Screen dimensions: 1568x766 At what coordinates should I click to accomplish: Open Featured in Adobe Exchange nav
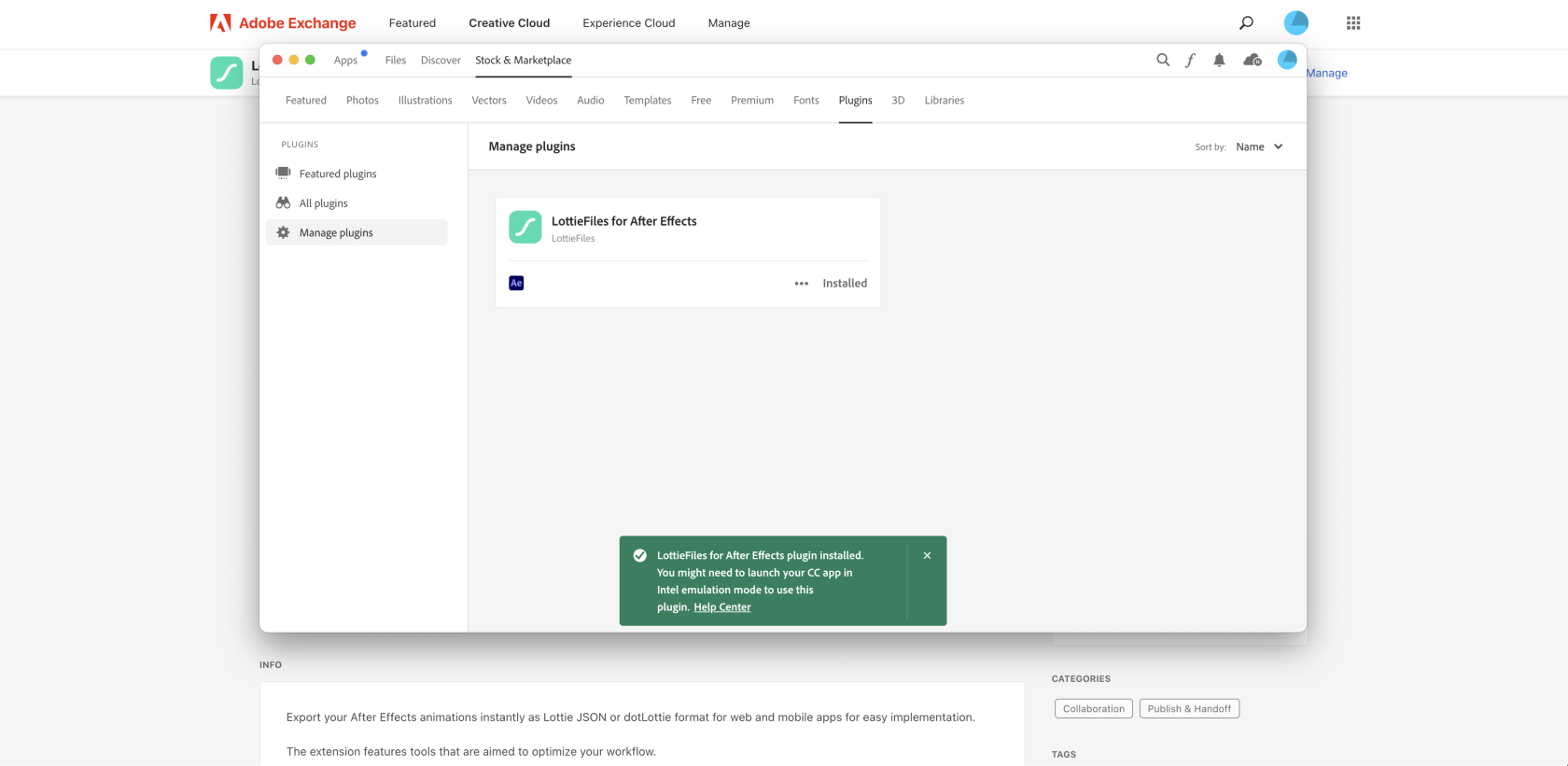click(x=413, y=22)
